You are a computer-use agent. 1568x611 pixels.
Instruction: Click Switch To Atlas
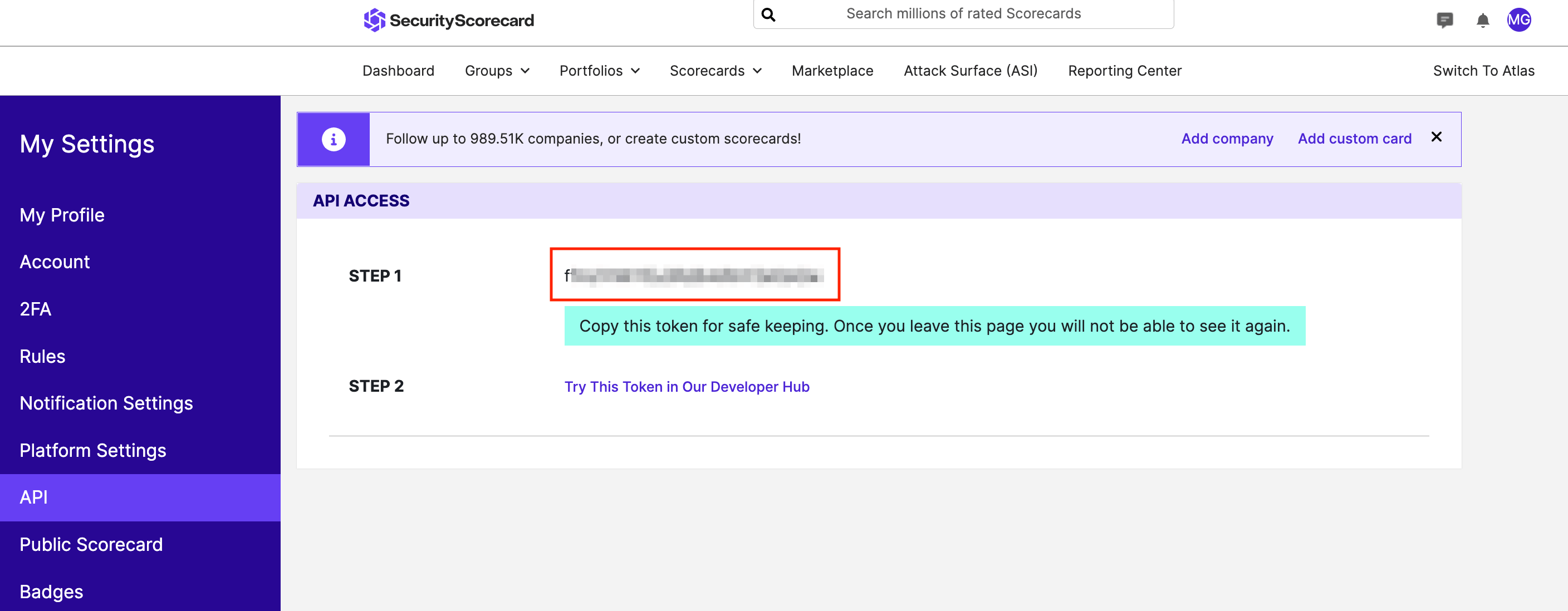pos(1484,71)
